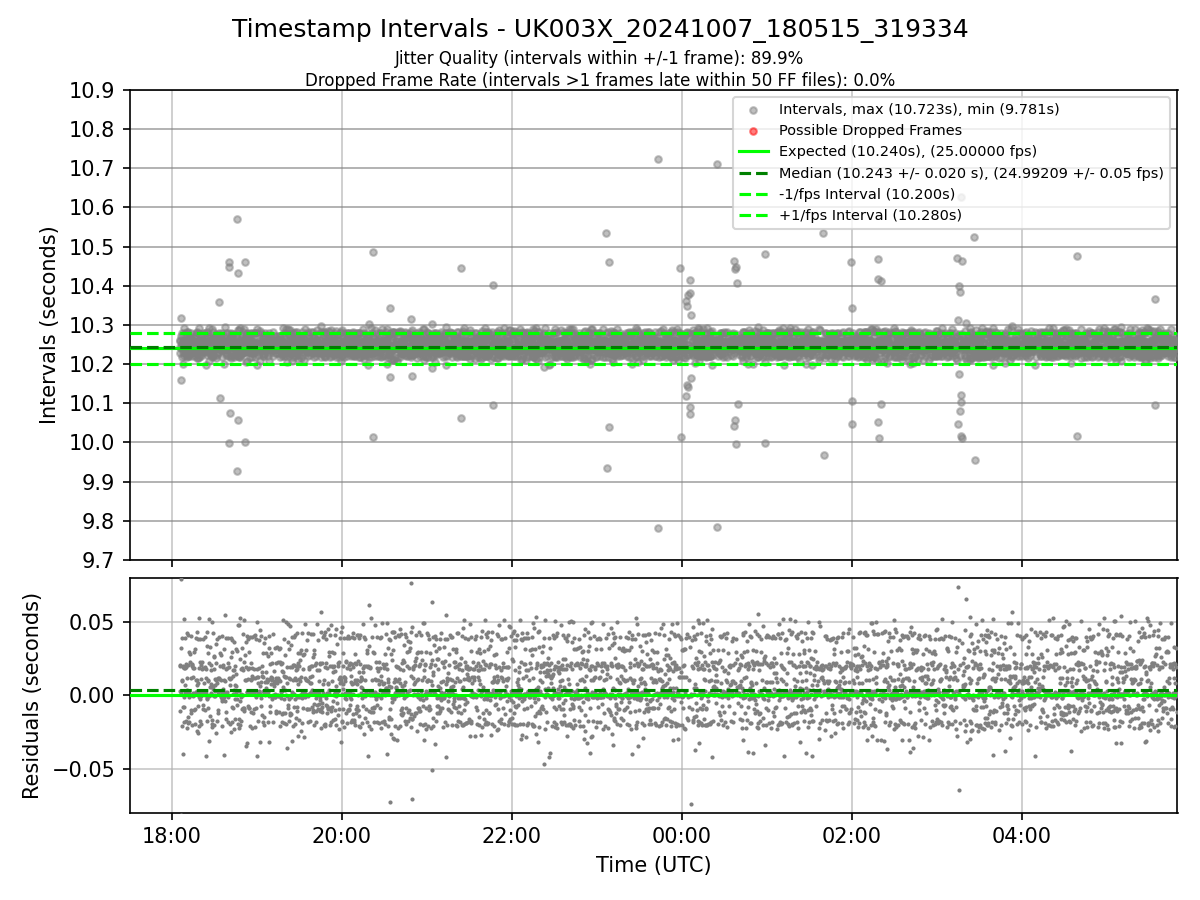Click legend entry starting 'Median (10.243 +/- 0.020 s)'
The height and width of the screenshot is (900, 1200).
coord(971,173)
